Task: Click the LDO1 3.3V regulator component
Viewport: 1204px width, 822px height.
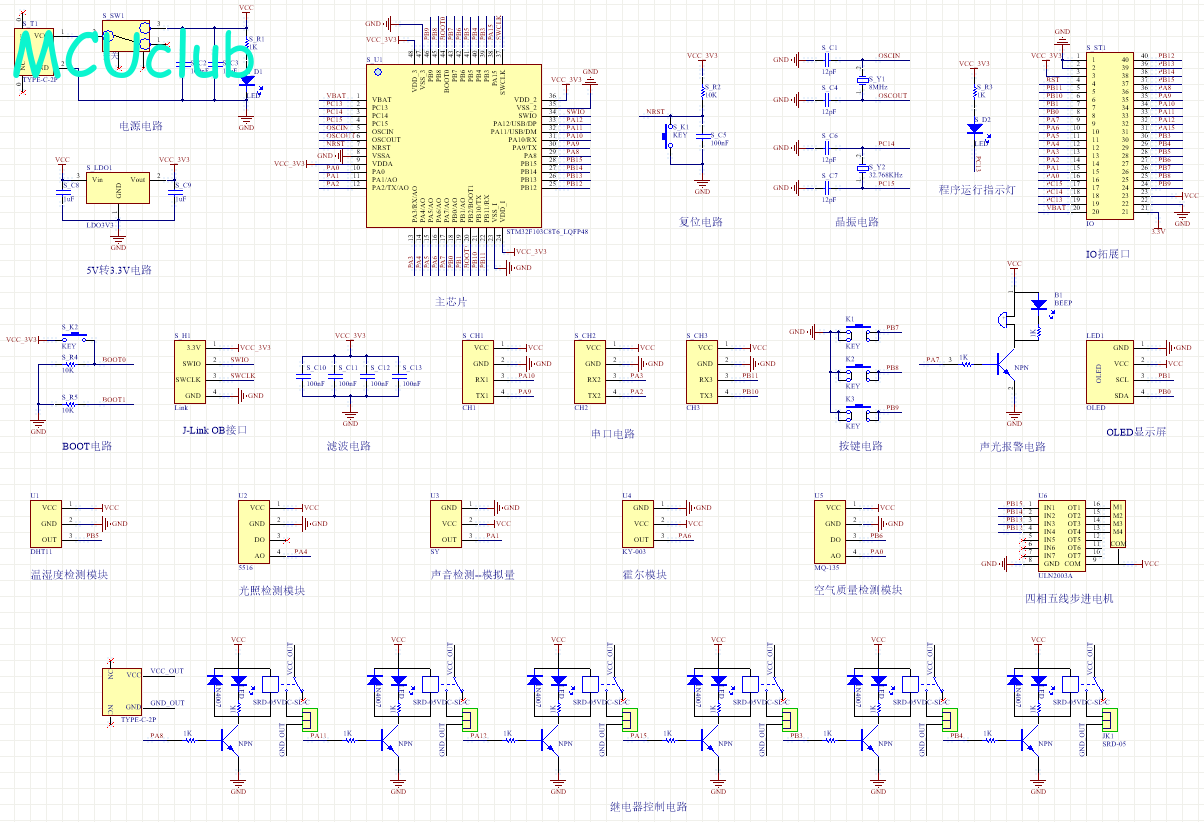Action: pyautogui.click(x=119, y=188)
